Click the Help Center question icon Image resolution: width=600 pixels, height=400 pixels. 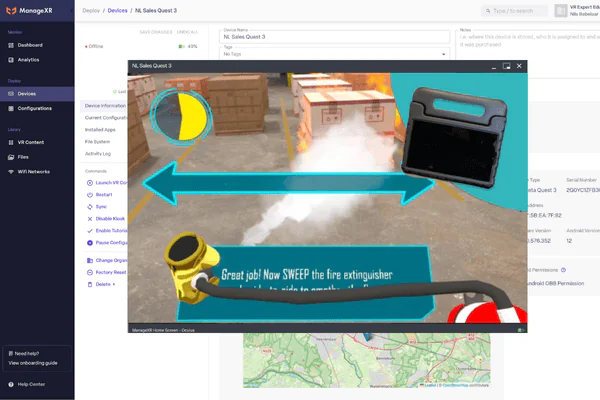(x=11, y=384)
